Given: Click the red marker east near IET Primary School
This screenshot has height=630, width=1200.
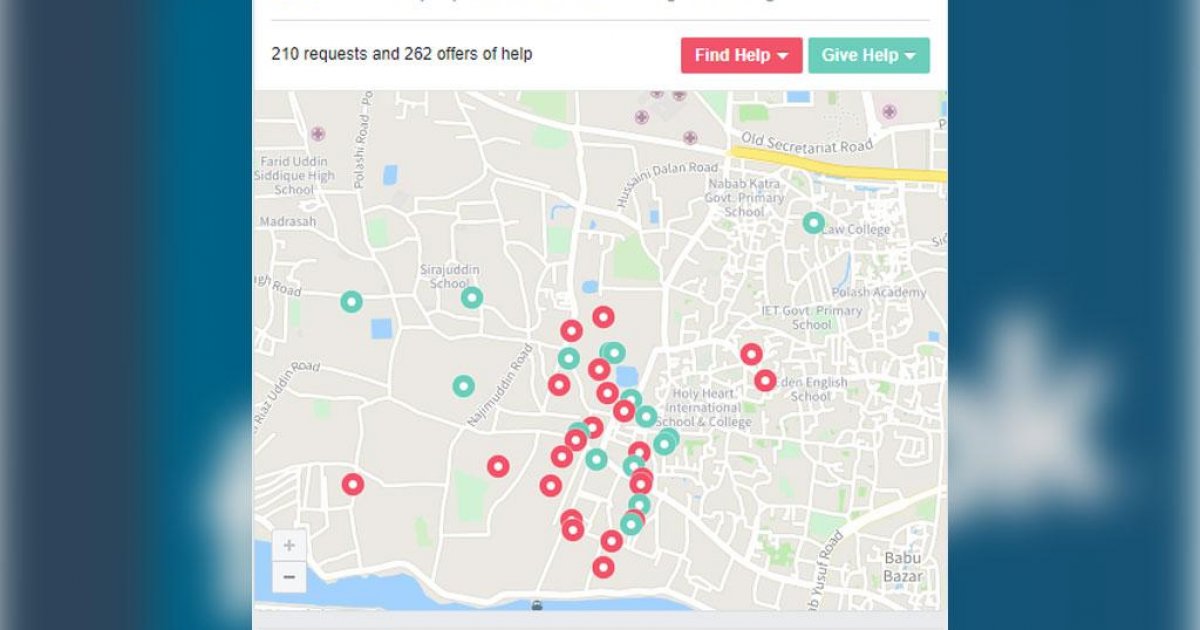Looking at the screenshot, I should tap(751, 354).
